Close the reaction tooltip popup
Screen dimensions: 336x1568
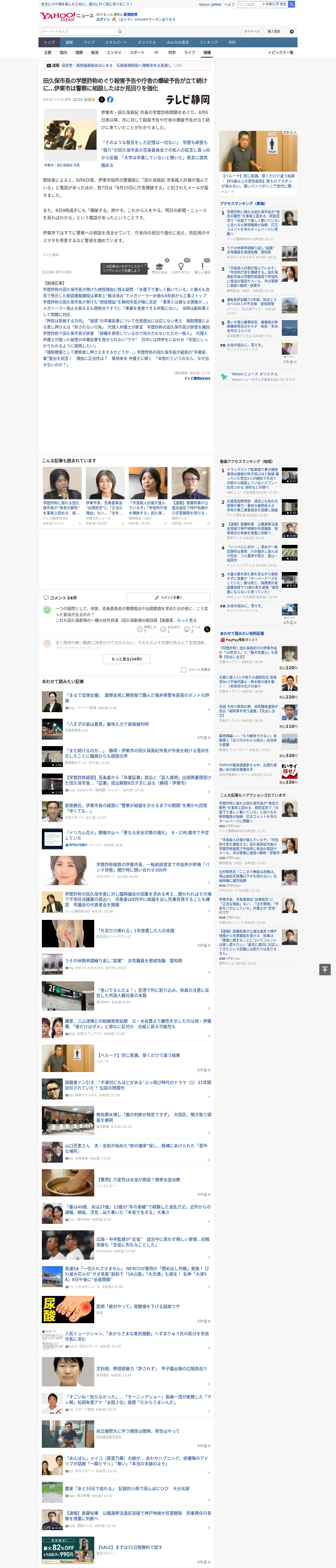click(145, 266)
